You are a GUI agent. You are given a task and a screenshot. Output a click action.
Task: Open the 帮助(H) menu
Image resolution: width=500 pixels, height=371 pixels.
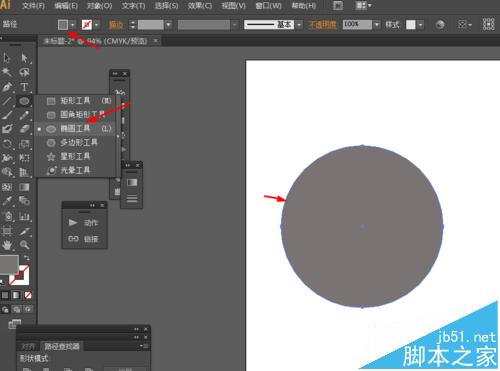click(304, 6)
